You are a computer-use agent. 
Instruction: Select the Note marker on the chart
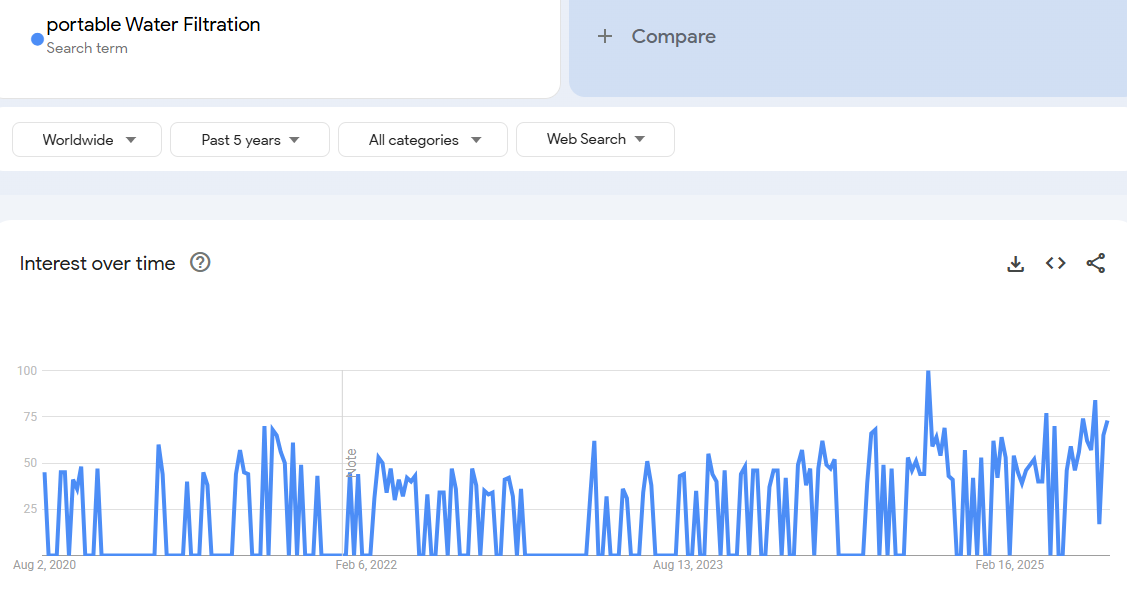click(351, 463)
